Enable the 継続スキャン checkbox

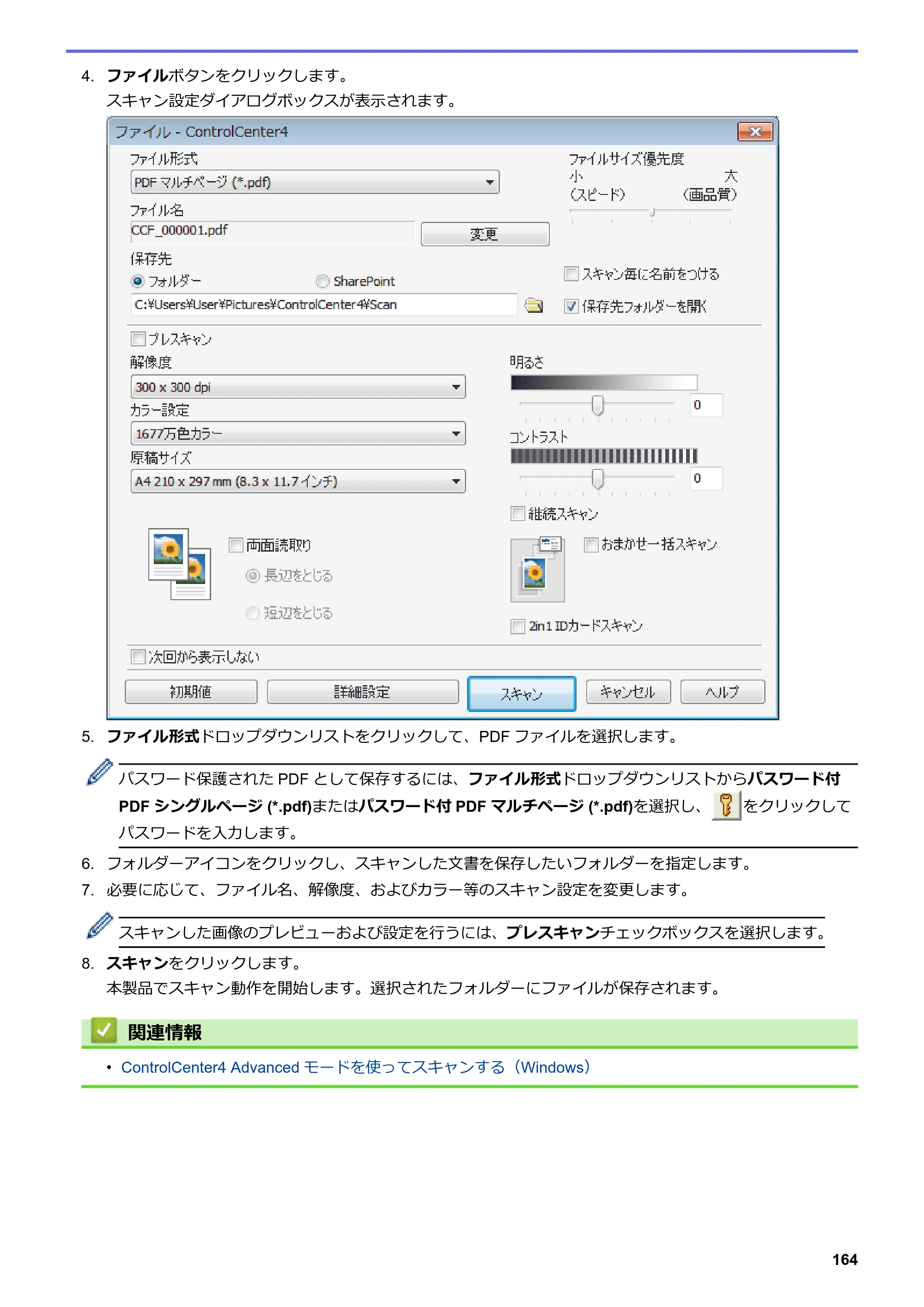coord(517,514)
